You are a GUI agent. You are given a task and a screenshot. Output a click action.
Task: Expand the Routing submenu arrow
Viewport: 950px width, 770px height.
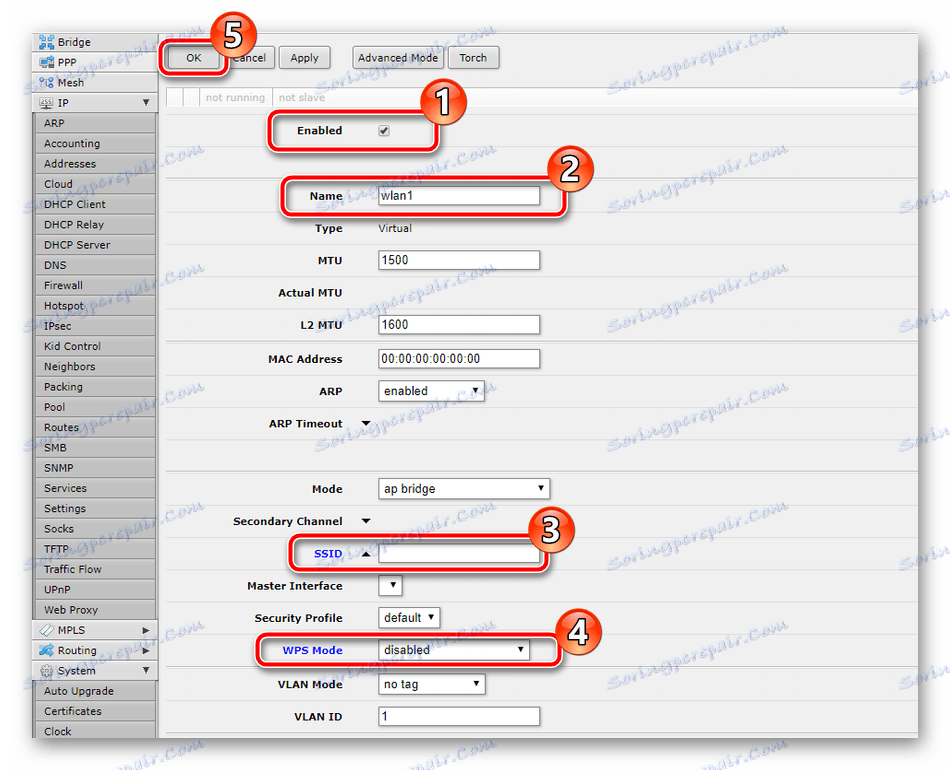pos(146,650)
